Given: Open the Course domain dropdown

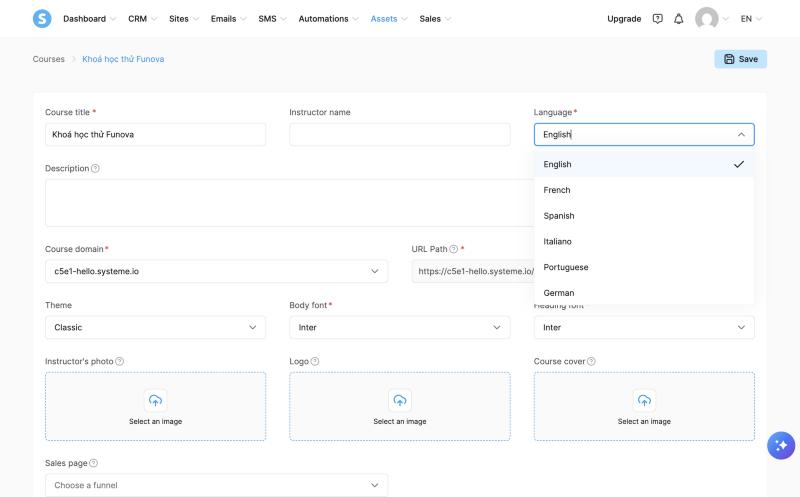Looking at the screenshot, I should tap(216, 271).
